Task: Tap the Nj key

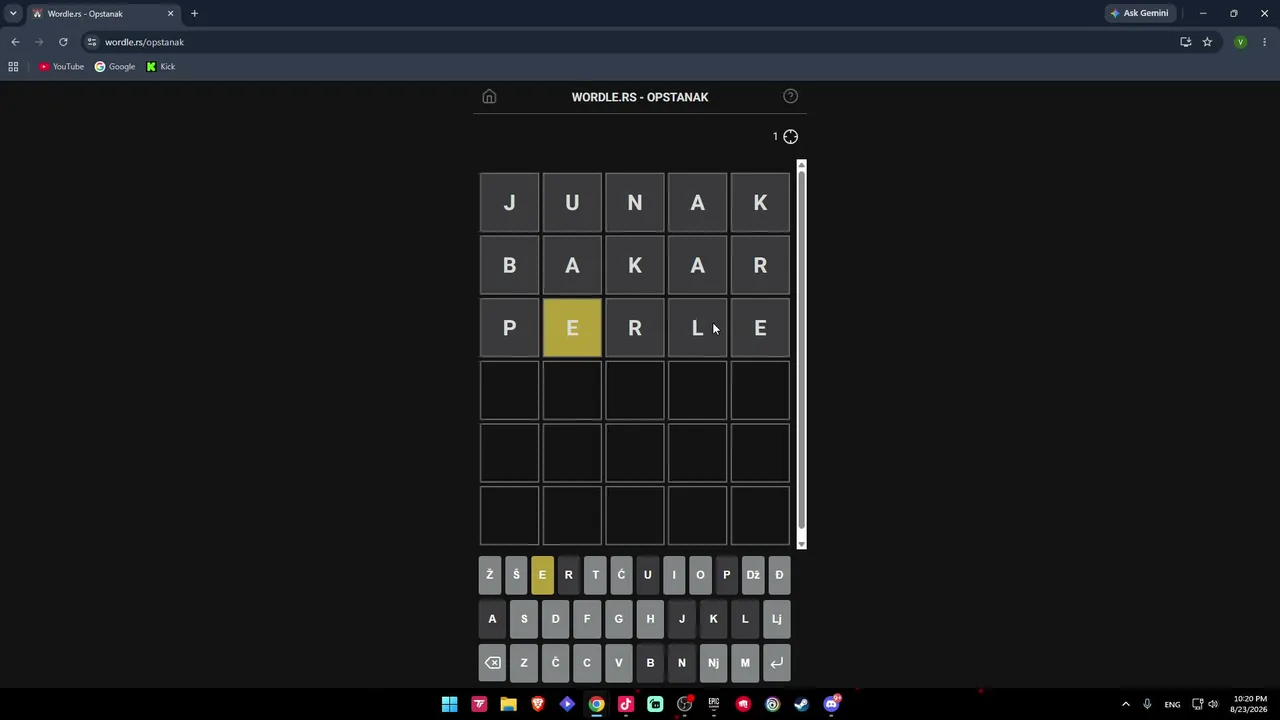Action: 713,663
